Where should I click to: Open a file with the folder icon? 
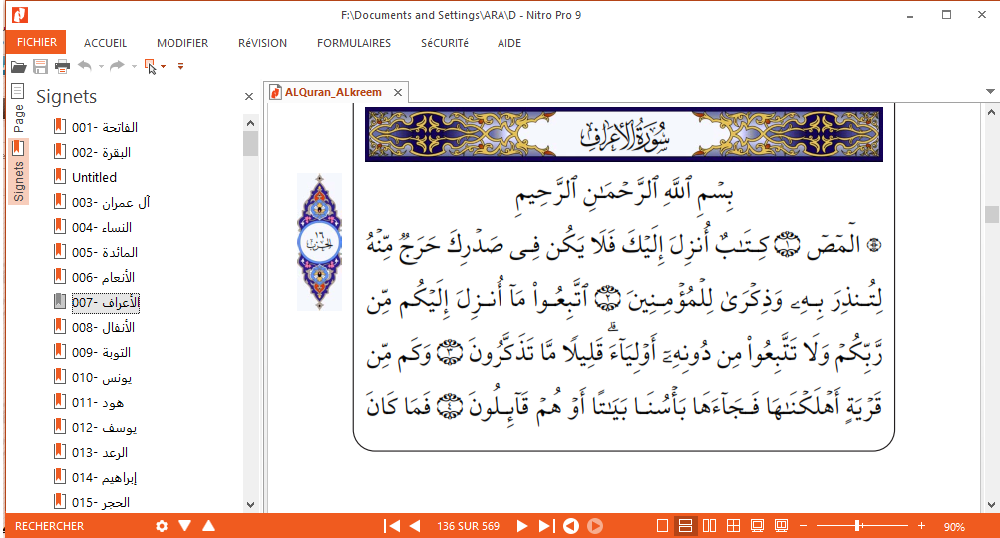pyautogui.click(x=18, y=66)
